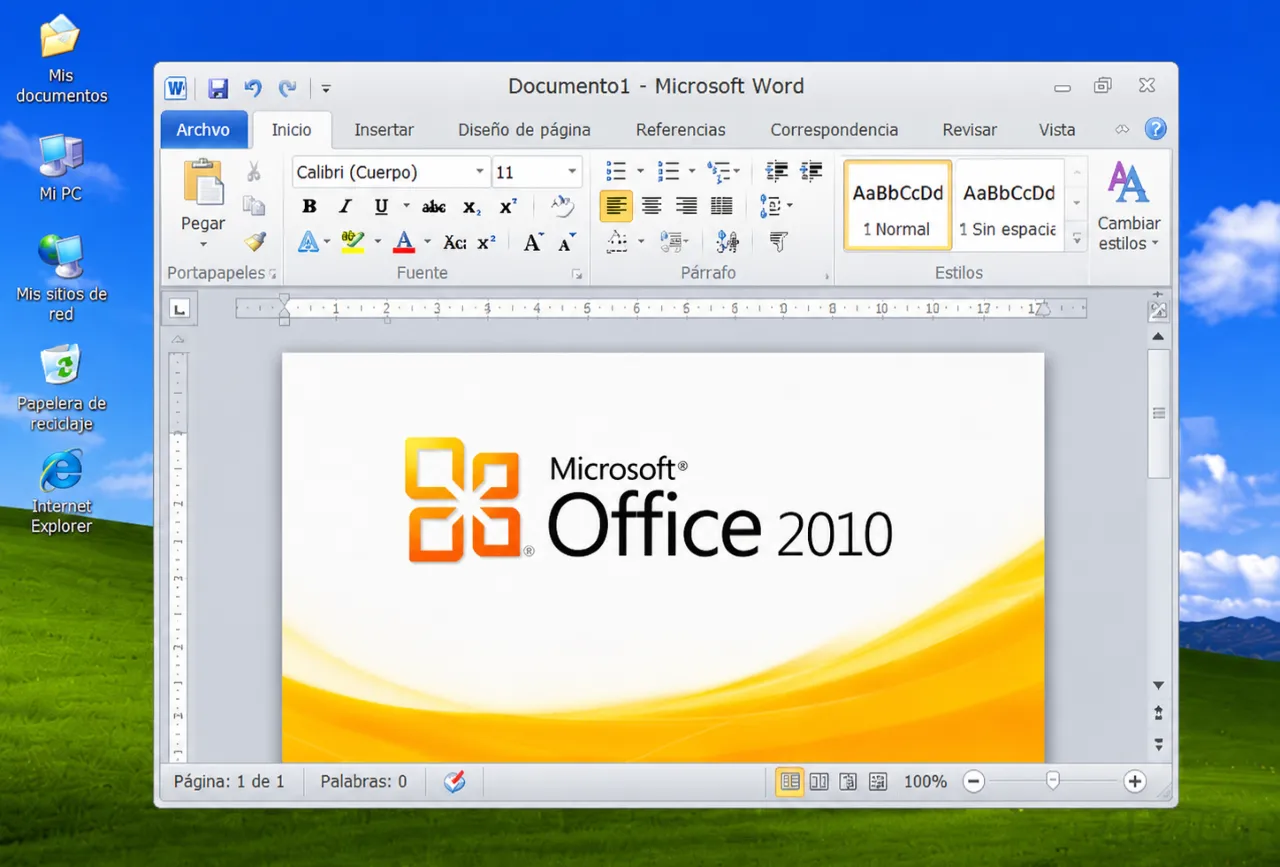
Task: Apply the 1 Sin espaciado style
Action: [x=1009, y=204]
